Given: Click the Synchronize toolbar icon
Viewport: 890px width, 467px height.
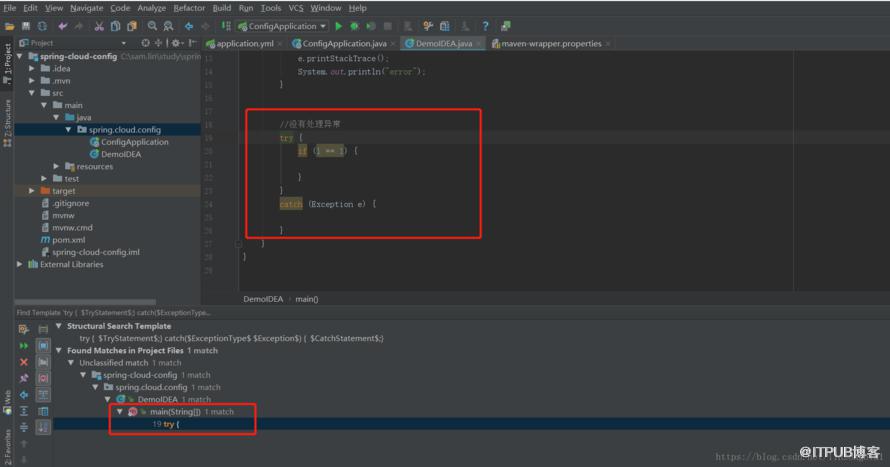Looking at the screenshot, I should click(42, 26).
